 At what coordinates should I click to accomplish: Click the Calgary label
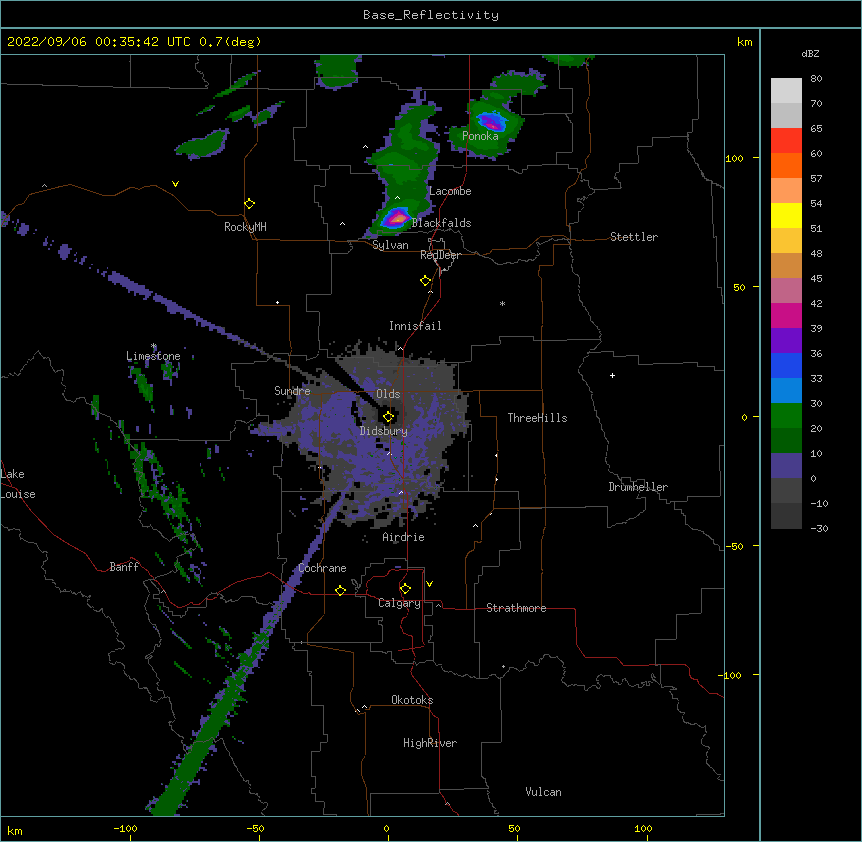[x=400, y=603]
